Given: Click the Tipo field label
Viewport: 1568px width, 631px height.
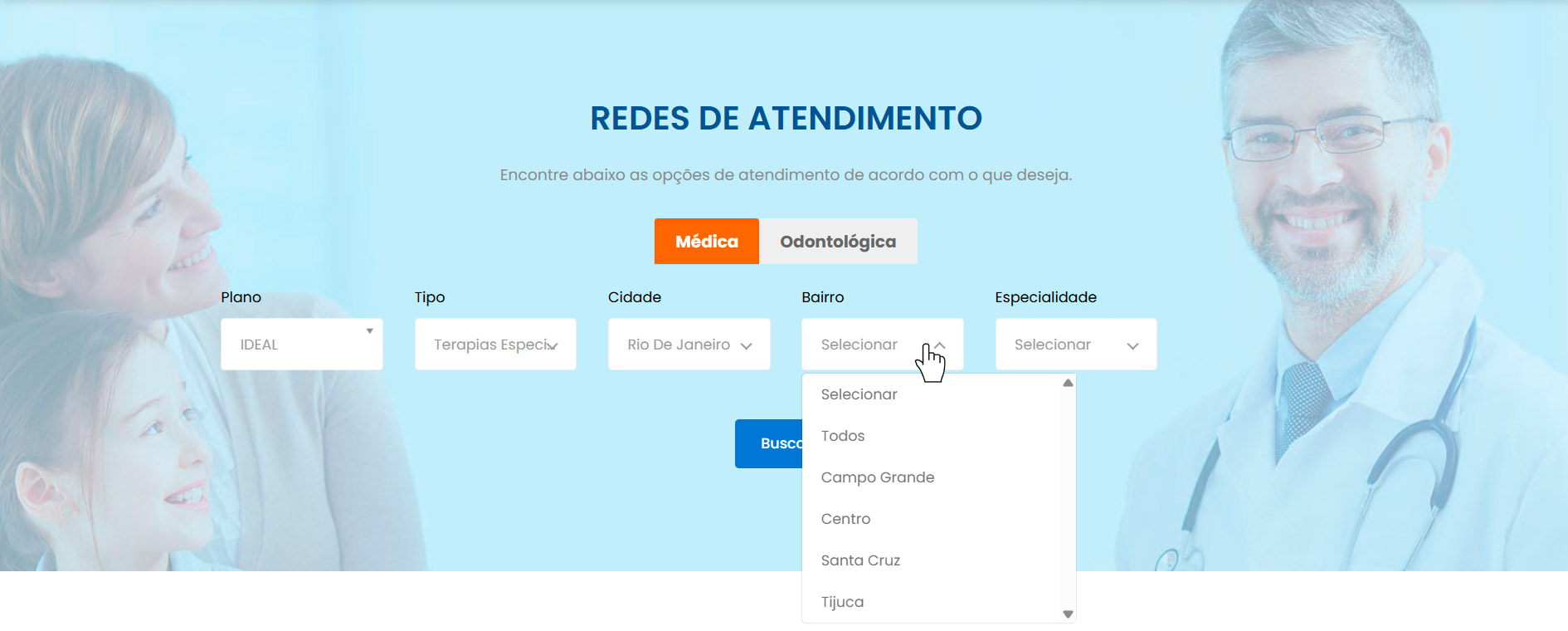Looking at the screenshot, I should (430, 297).
